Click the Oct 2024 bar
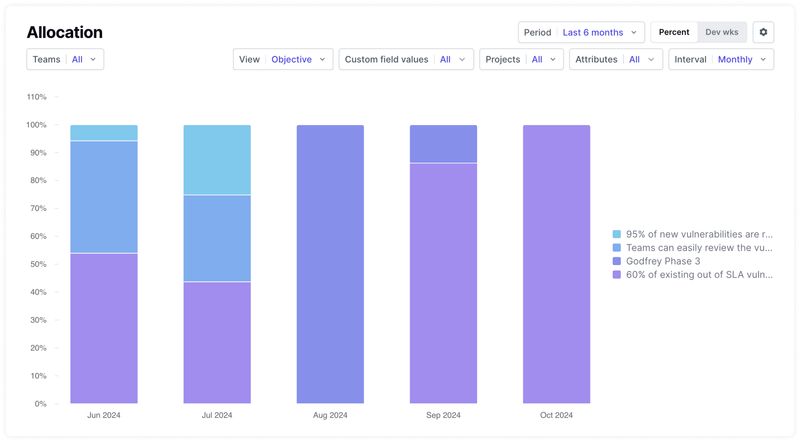 pos(556,265)
